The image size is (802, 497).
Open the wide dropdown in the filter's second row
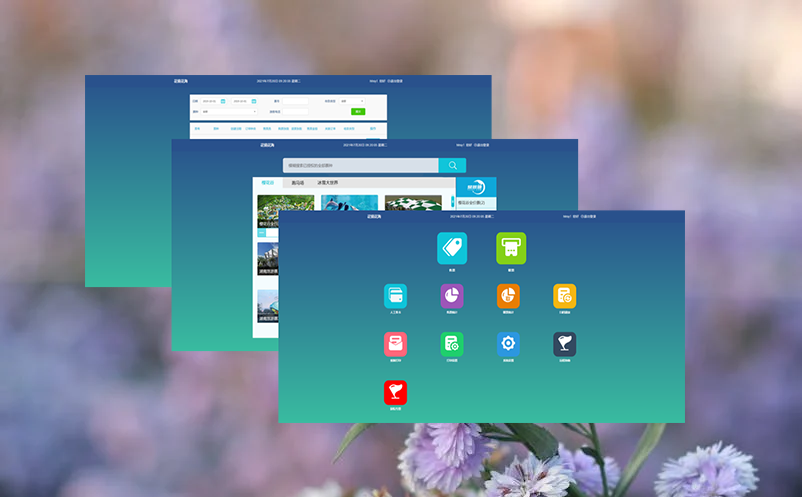[229, 111]
